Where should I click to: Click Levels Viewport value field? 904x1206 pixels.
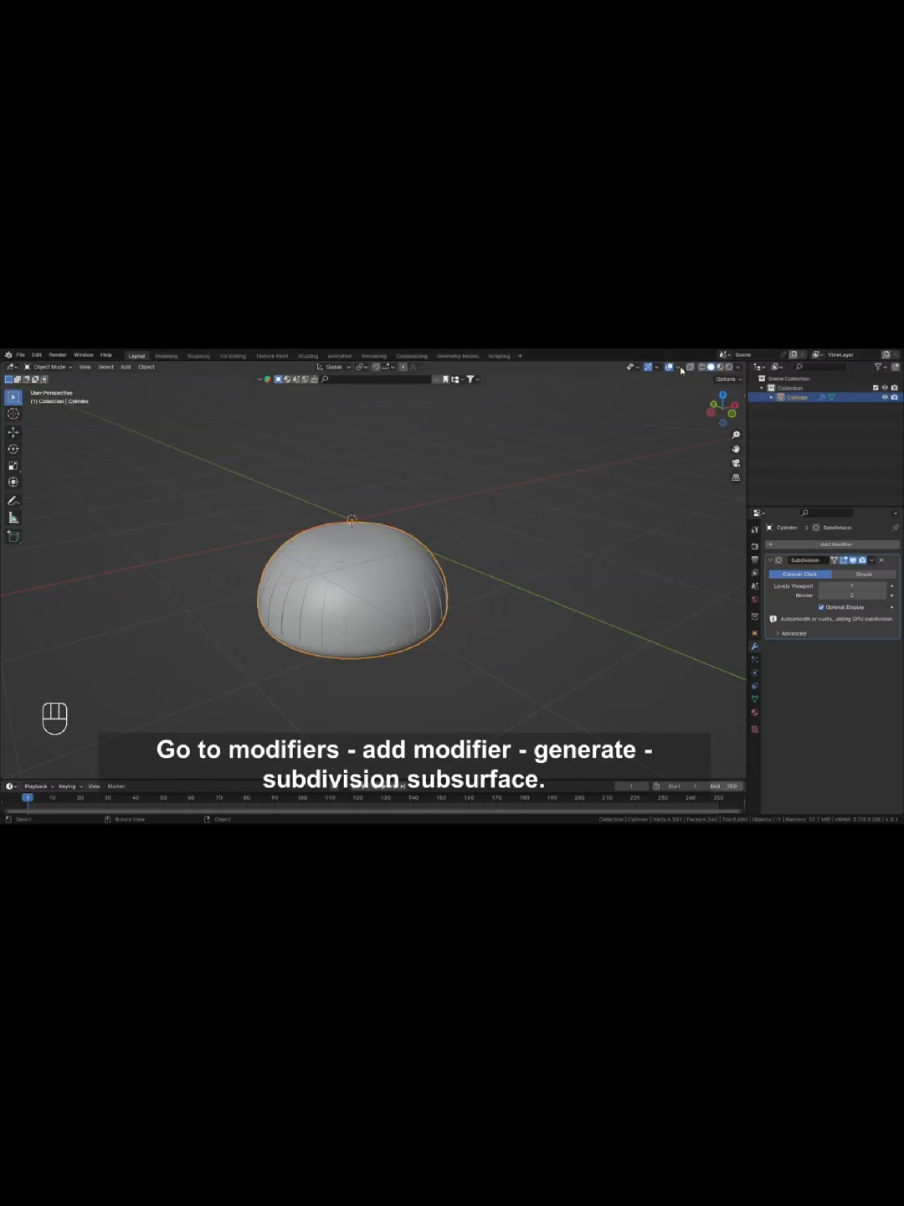coord(852,586)
